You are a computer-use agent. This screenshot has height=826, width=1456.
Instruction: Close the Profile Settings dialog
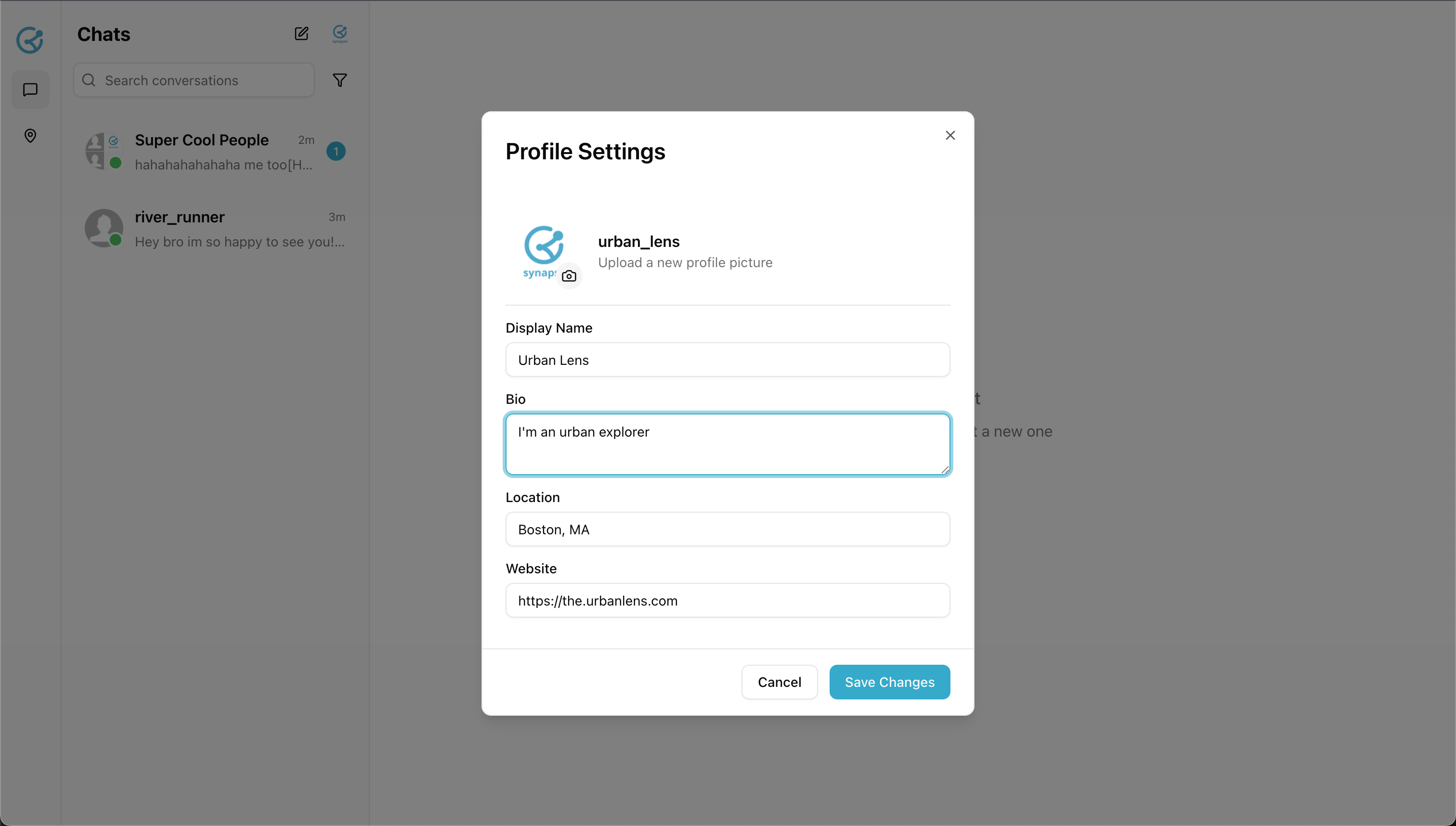click(950, 135)
